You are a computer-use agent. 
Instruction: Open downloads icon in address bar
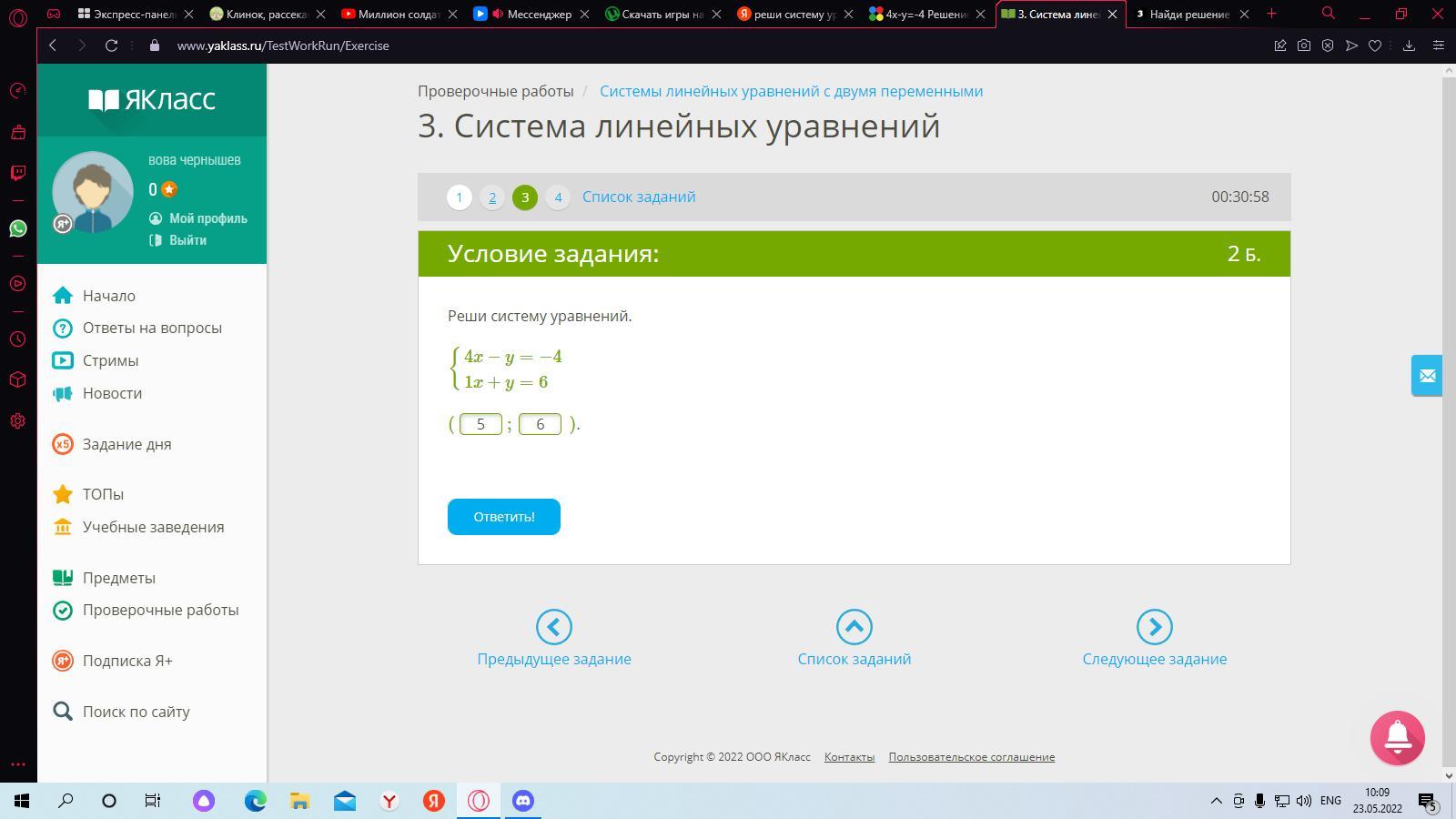[1409, 45]
